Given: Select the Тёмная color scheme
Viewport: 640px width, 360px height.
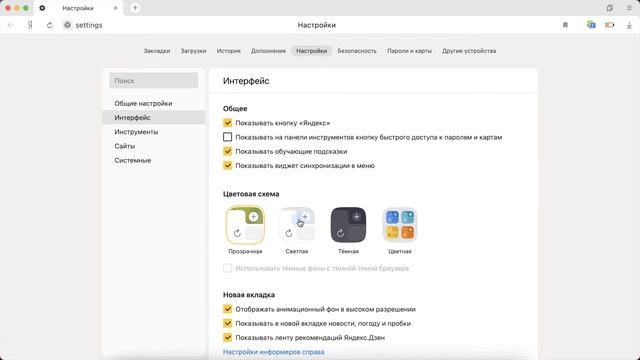Looking at the screenshot, I should coord(348,225).
